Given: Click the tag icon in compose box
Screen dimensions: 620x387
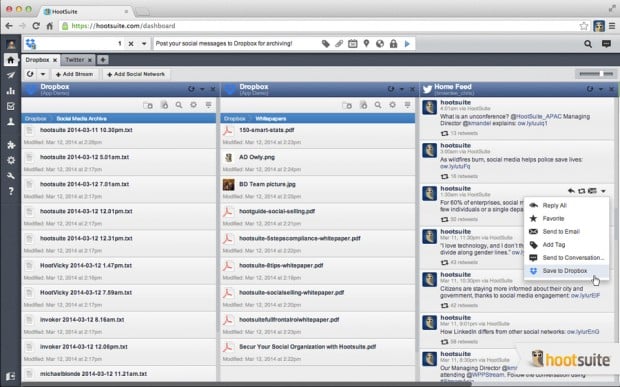Looking at the screenshot, I should (325, 43).
